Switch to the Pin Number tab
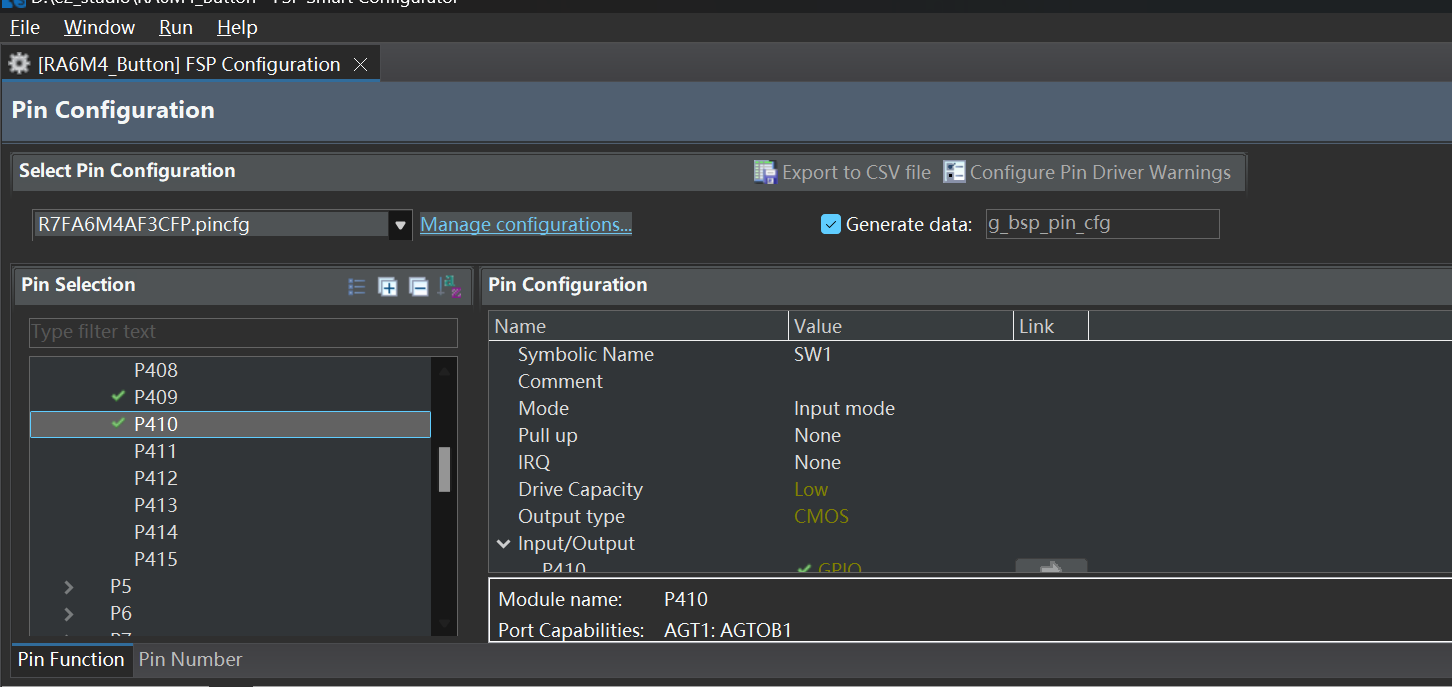This screenshot has width=1452, height=687. (190, 660)
